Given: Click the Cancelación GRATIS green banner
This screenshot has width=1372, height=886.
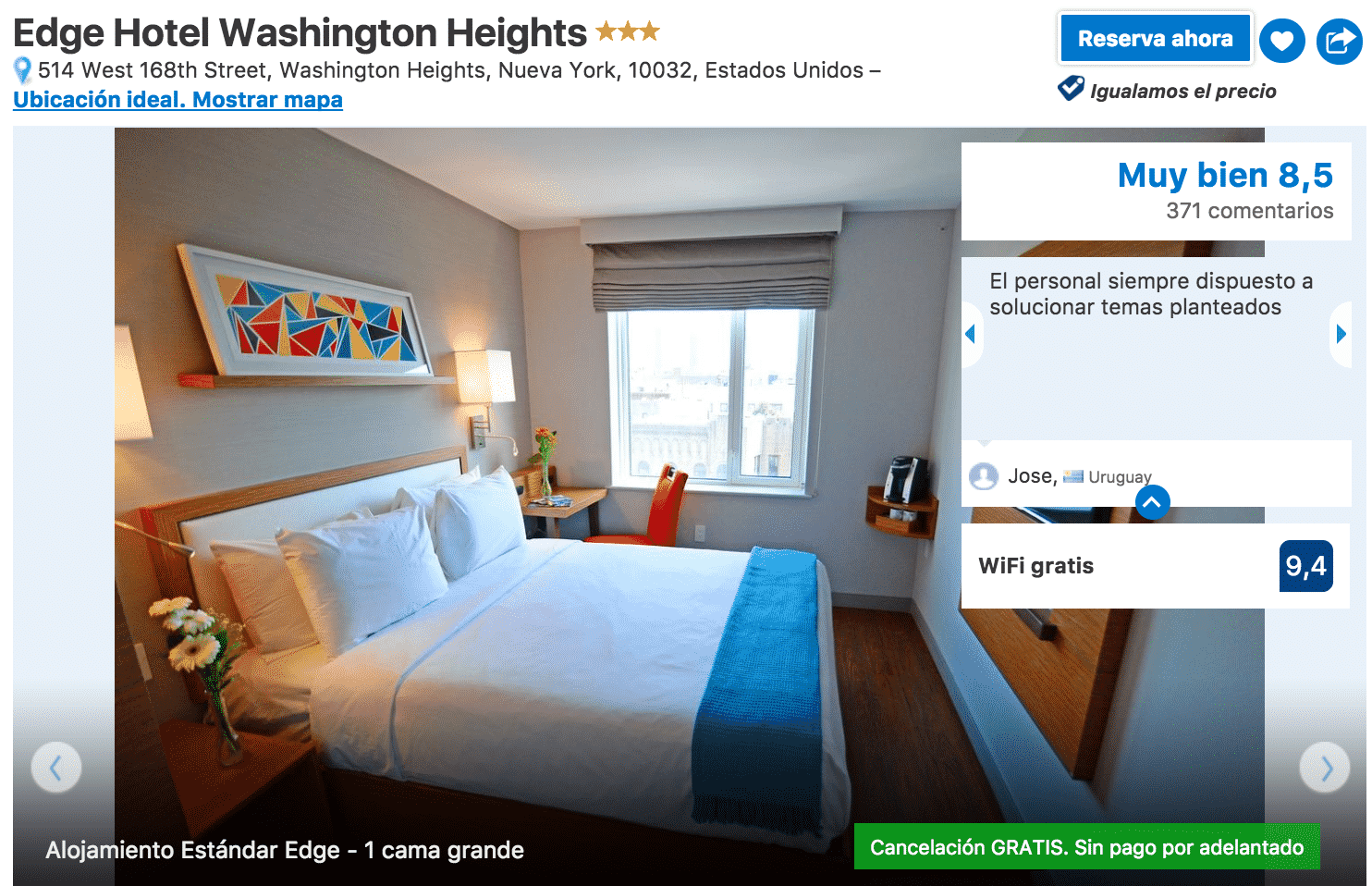Looking at the screenshot, I should (1086, 847).
